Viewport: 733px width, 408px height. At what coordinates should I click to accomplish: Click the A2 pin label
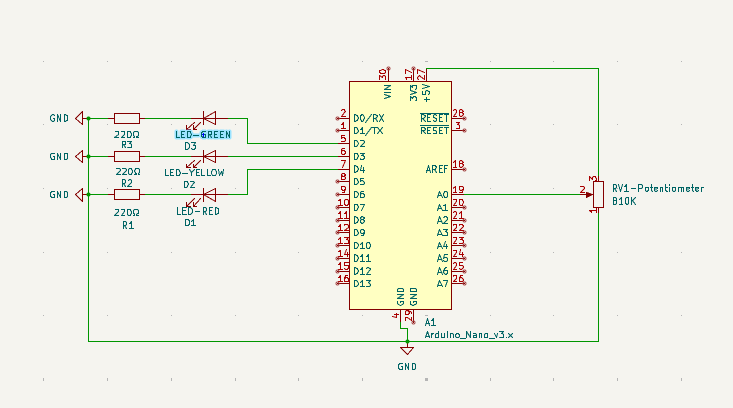443,220
